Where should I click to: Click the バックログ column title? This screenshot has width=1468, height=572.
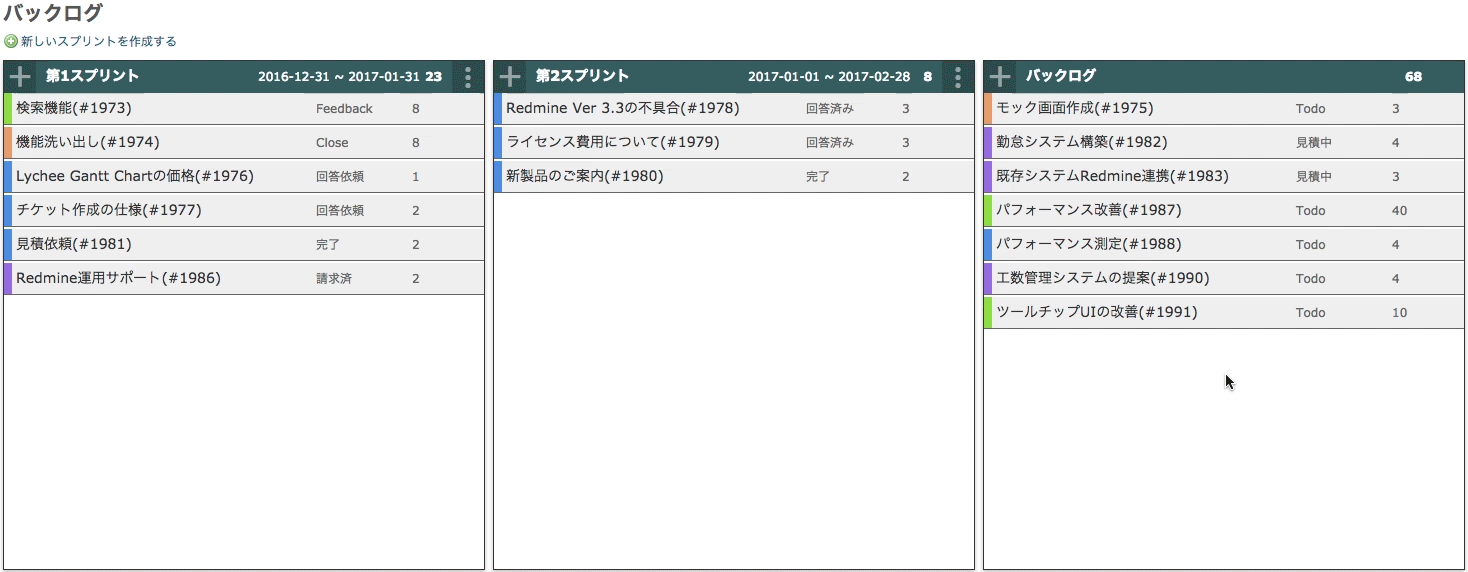click(1060, 76)
